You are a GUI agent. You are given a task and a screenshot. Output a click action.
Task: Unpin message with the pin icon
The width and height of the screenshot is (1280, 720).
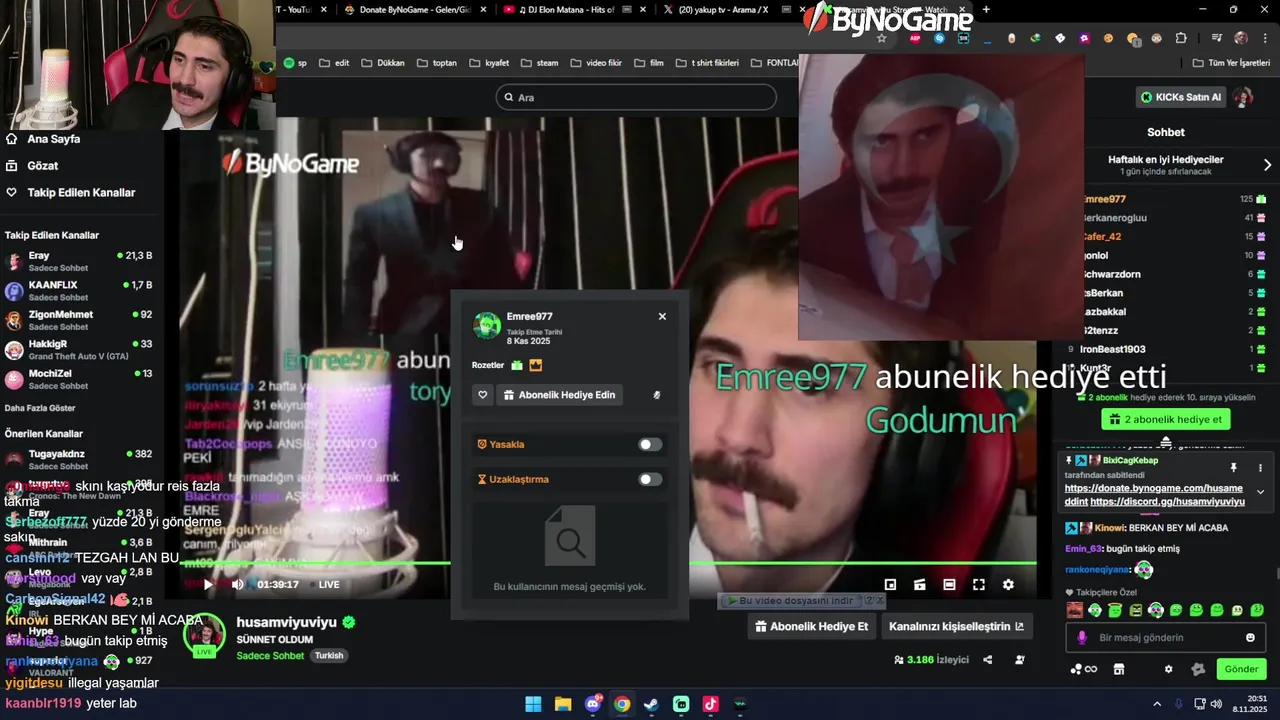coord(1233,467)
